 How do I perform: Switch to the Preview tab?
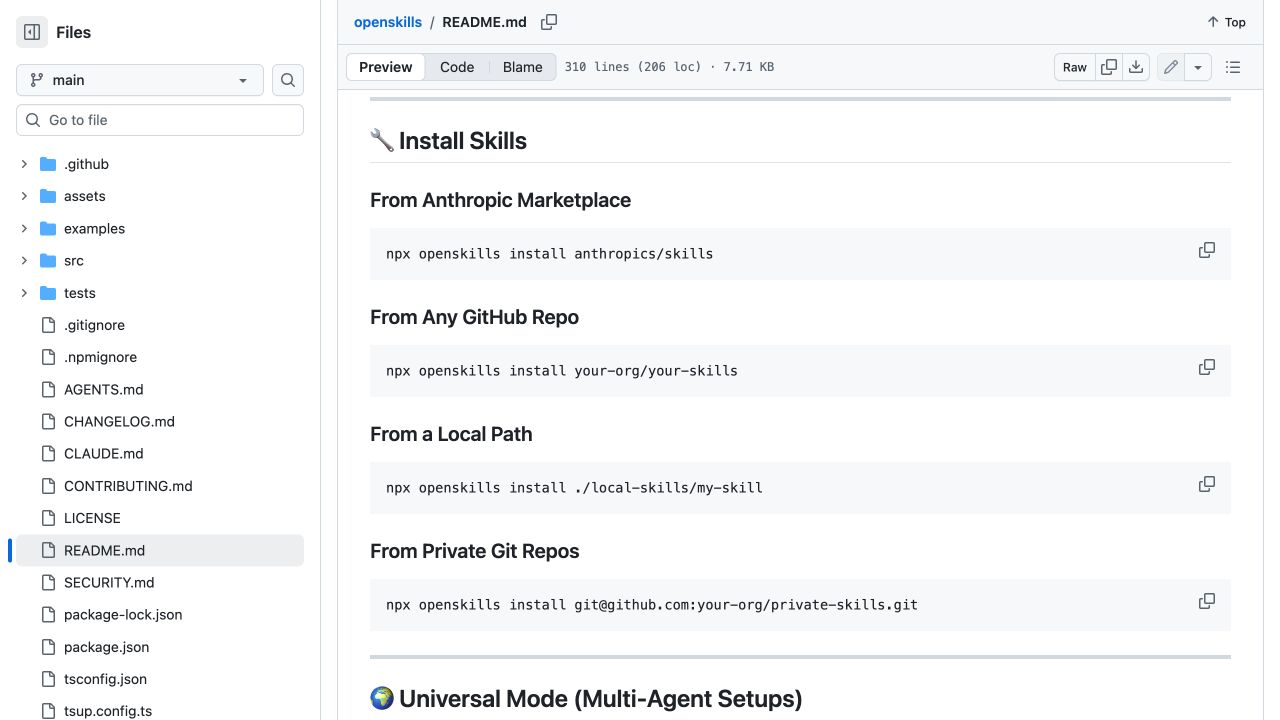[386, 67]
